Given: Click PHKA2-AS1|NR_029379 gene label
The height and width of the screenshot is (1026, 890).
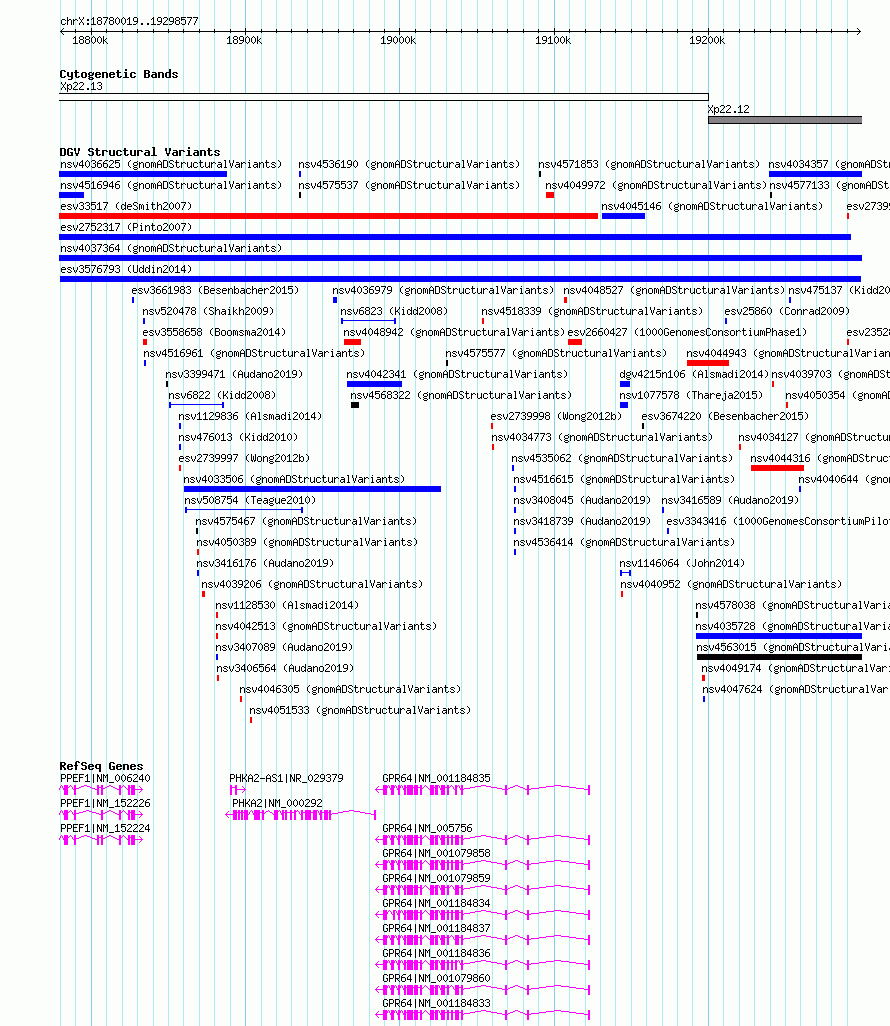Looking at the screenshot, I should pyautogui.click(x=286, y=778).
